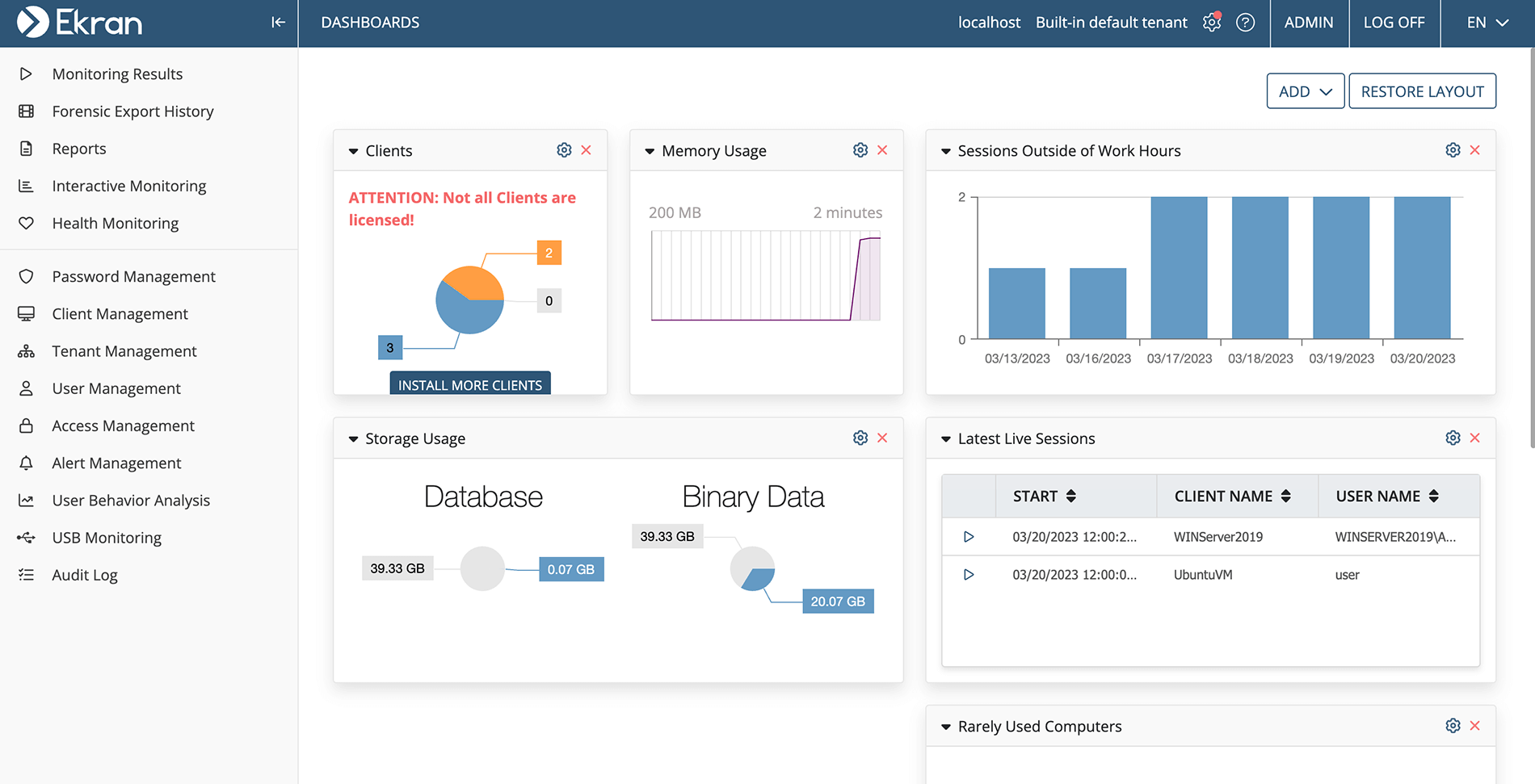Select the UbuntuVM client name cell
The height and width of the screenshot is (784, 1535).
coord(1203,575)
